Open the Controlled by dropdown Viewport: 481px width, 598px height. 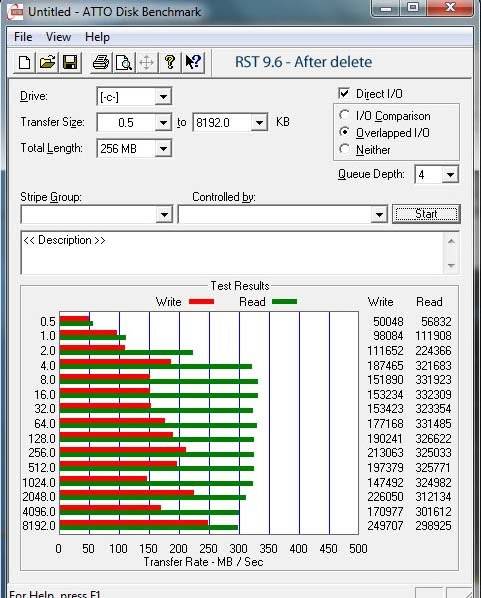pos(379,215)
